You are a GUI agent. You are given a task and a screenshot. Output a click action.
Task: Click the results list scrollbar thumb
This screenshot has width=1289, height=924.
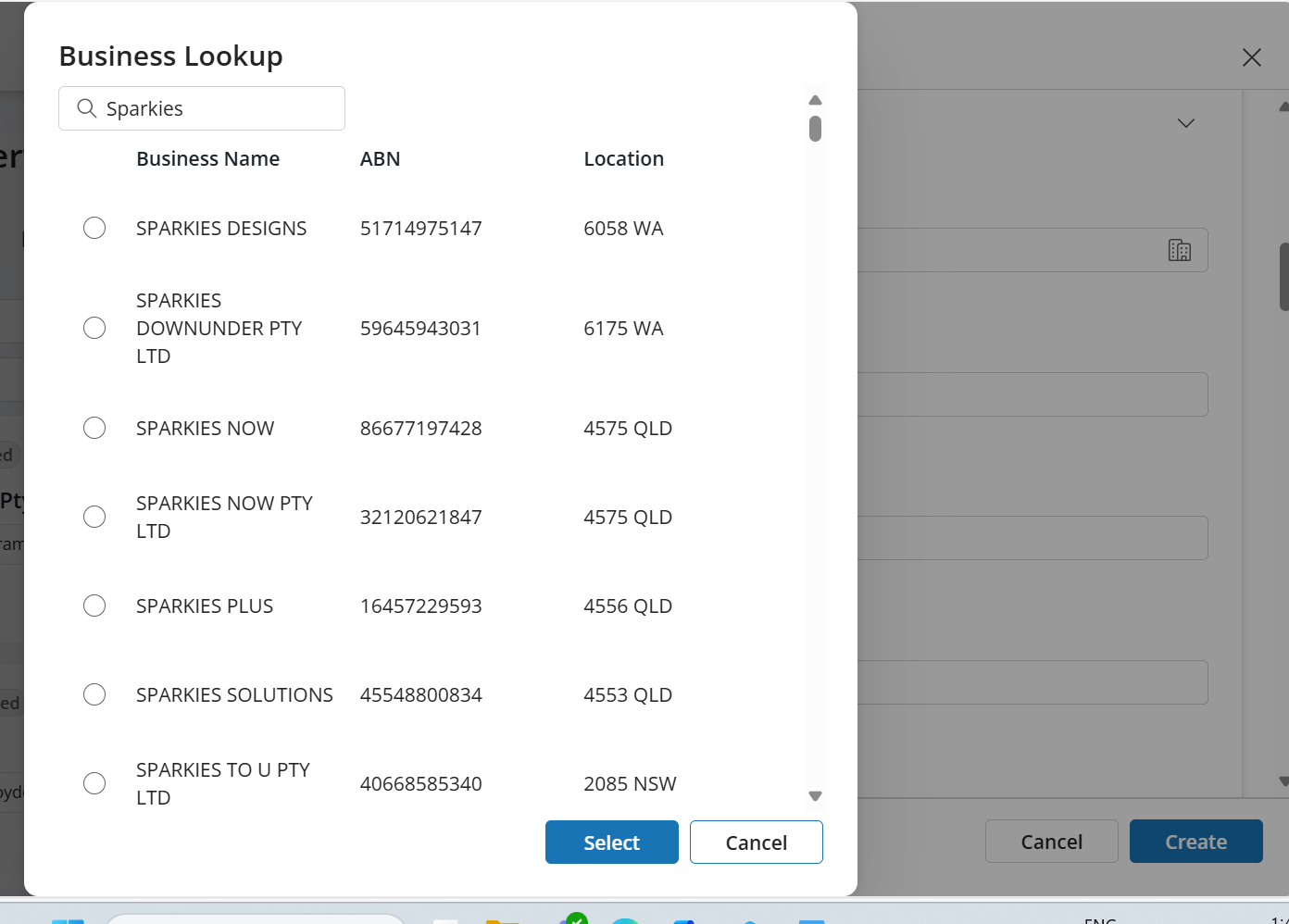[815, 128]
